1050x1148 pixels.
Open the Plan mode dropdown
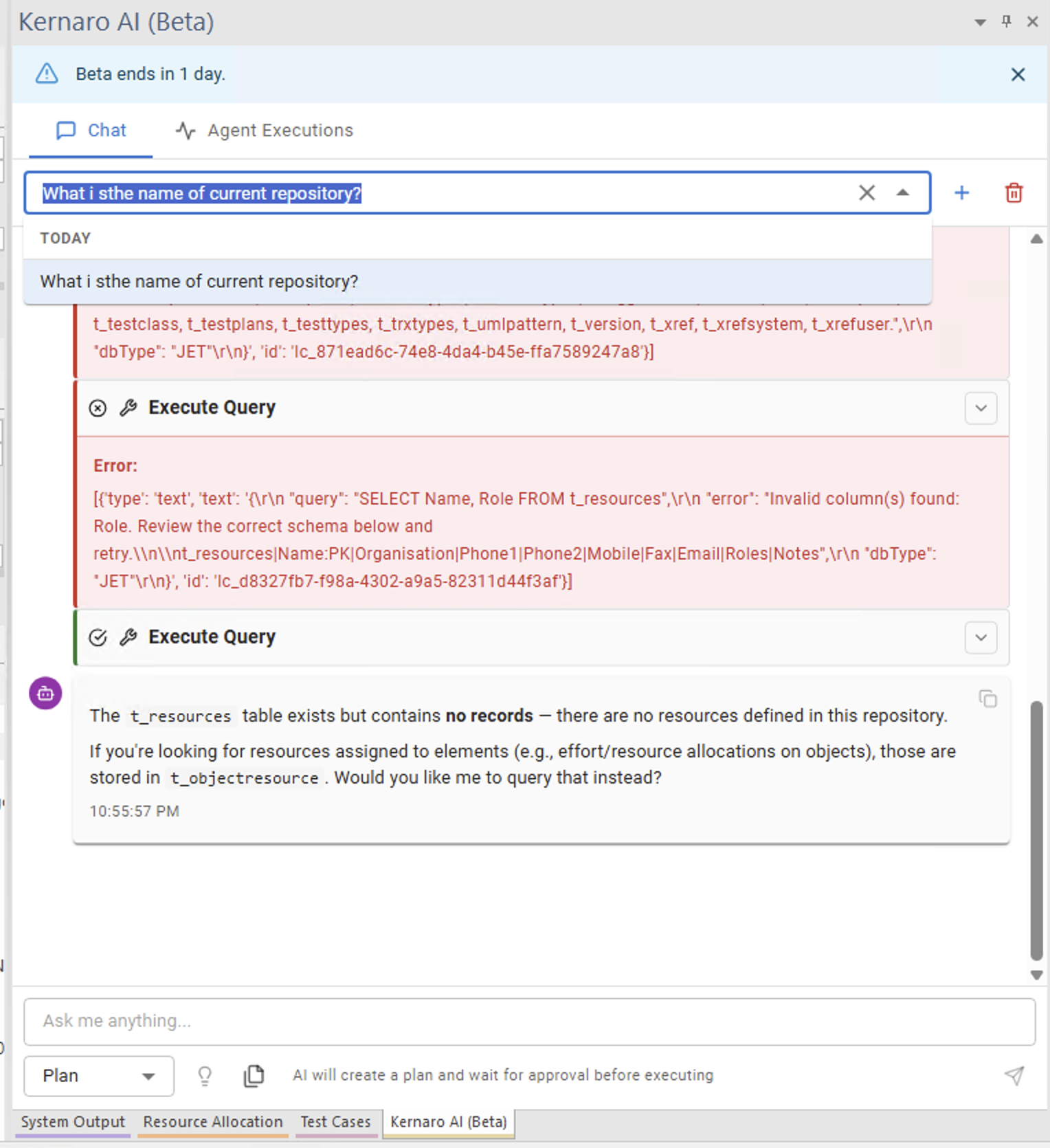tap(98, 1076)
